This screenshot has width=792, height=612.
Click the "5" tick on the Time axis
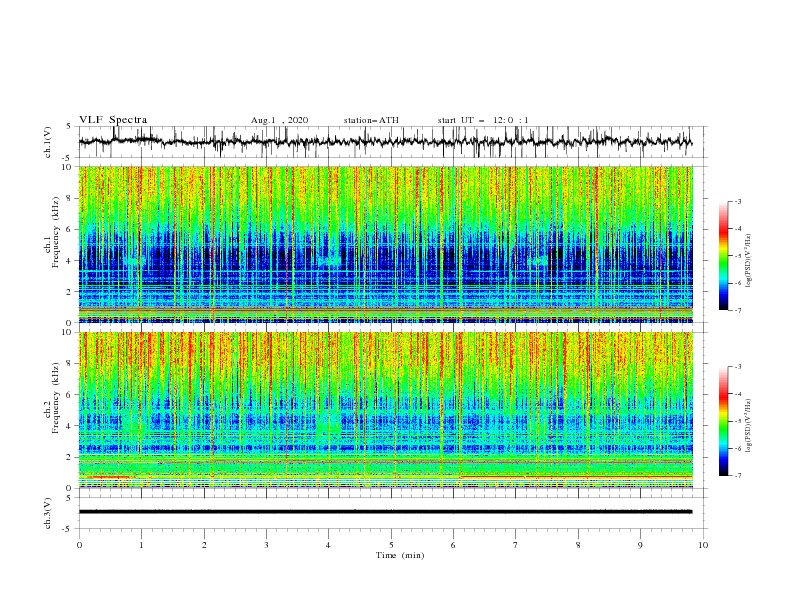click(391, 545)
